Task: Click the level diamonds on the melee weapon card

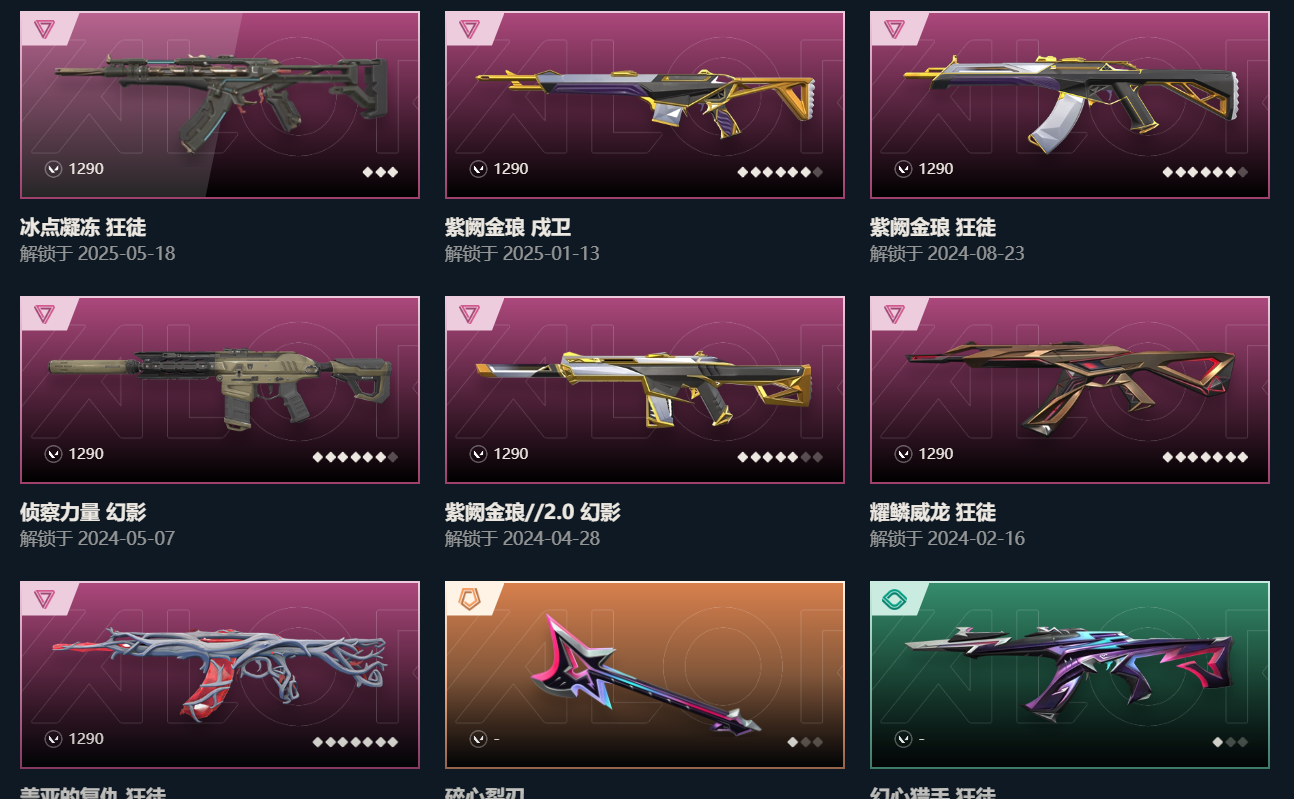Action: click(805, 742)
